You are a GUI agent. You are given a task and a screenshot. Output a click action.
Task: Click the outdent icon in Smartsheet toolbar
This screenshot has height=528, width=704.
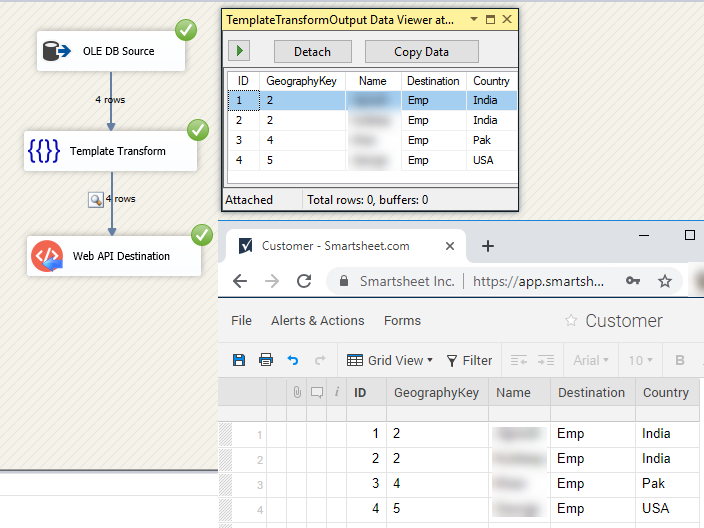(x=519, y=360)
